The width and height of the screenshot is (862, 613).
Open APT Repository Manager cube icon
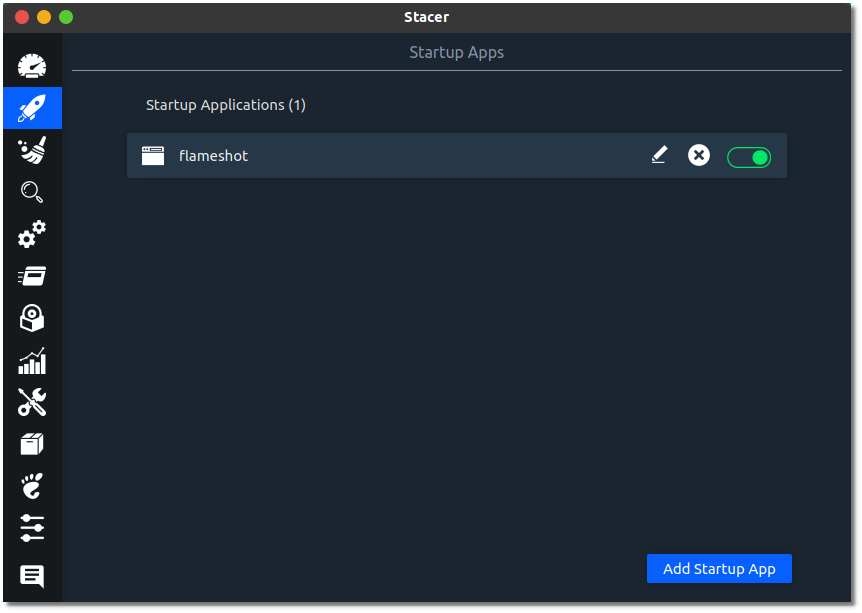(x=31, y=444)
